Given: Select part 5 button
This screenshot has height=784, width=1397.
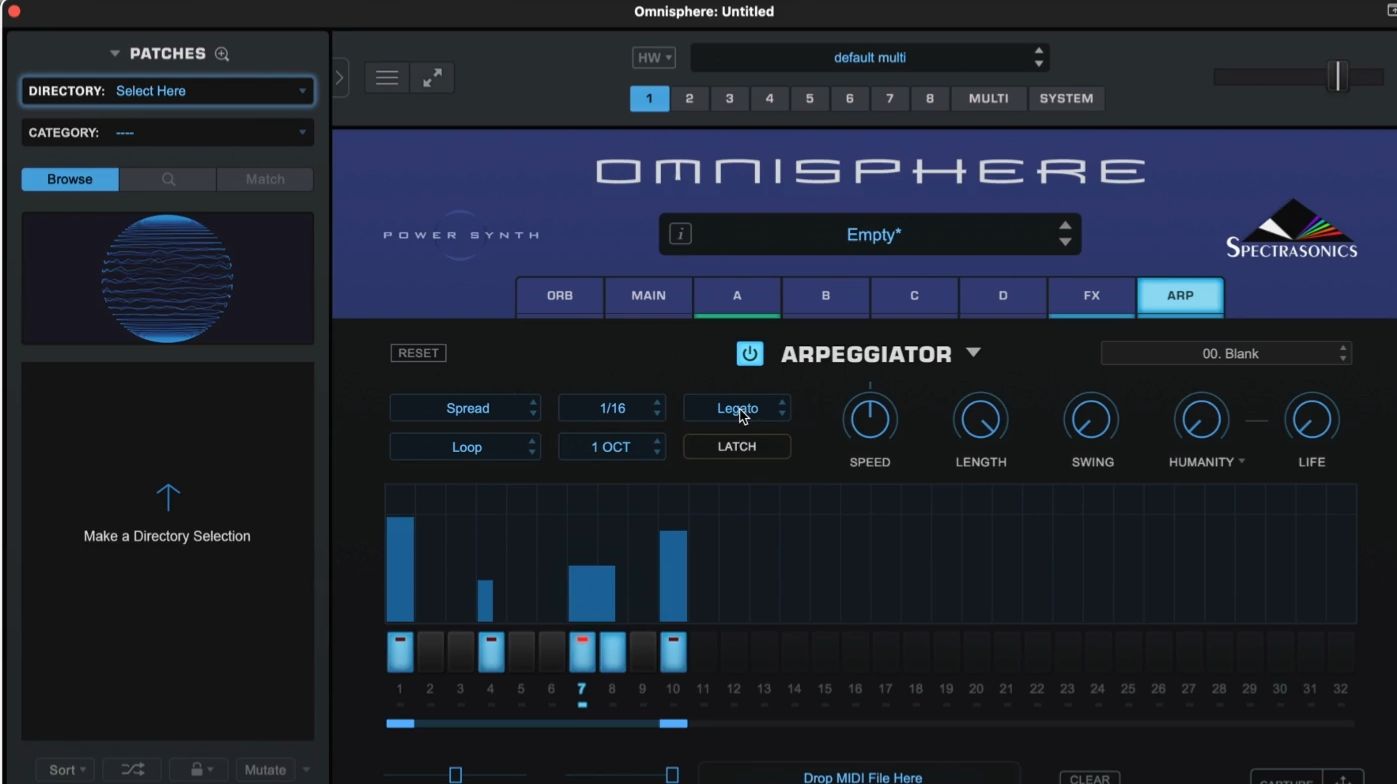Looking at the screenshot, I should click(x=810, y=98).
